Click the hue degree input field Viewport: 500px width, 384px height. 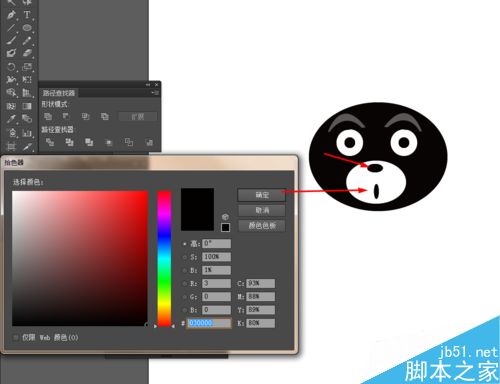point(216,244)
